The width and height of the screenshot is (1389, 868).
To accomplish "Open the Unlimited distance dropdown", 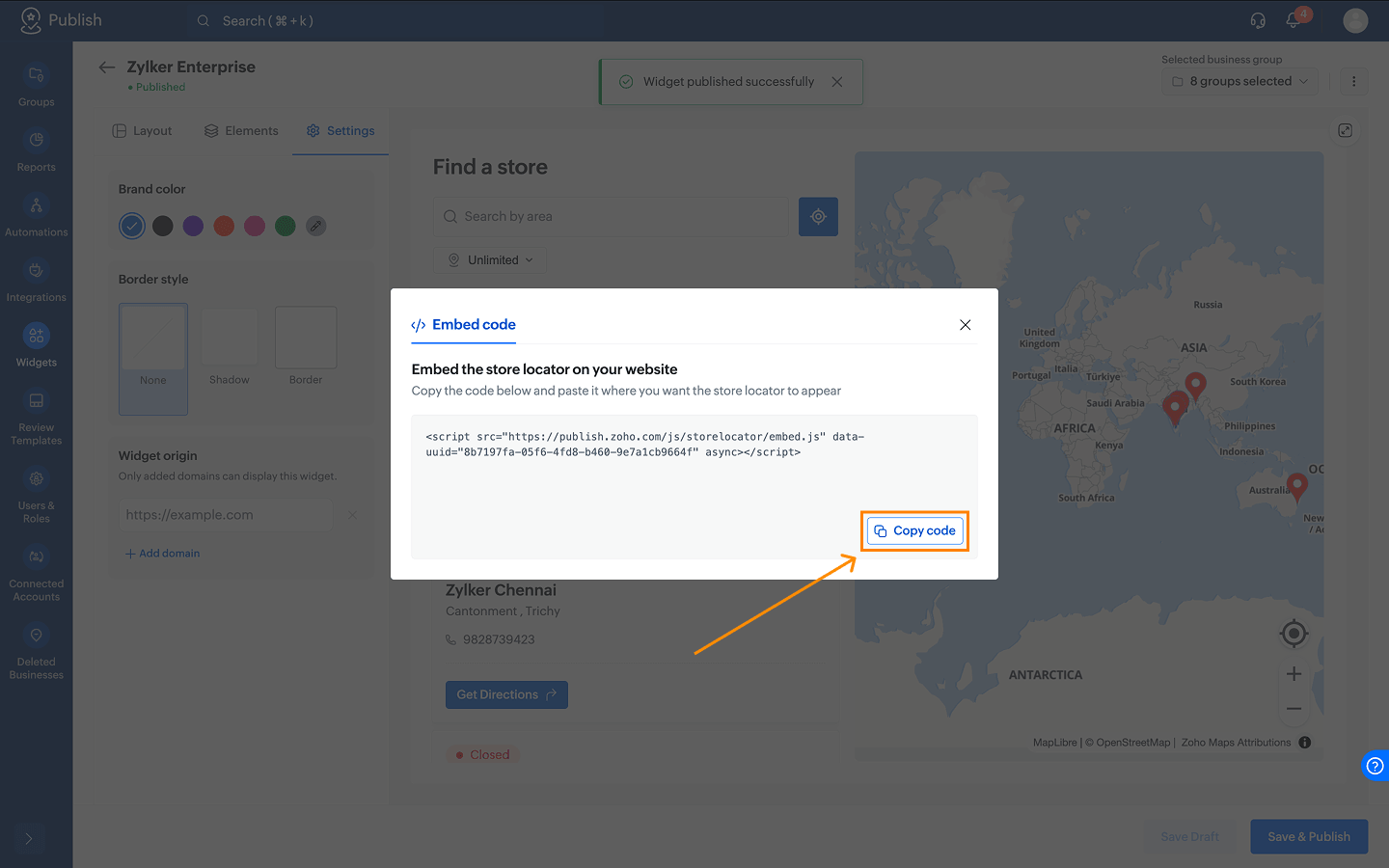I will (x=491, y=260).
